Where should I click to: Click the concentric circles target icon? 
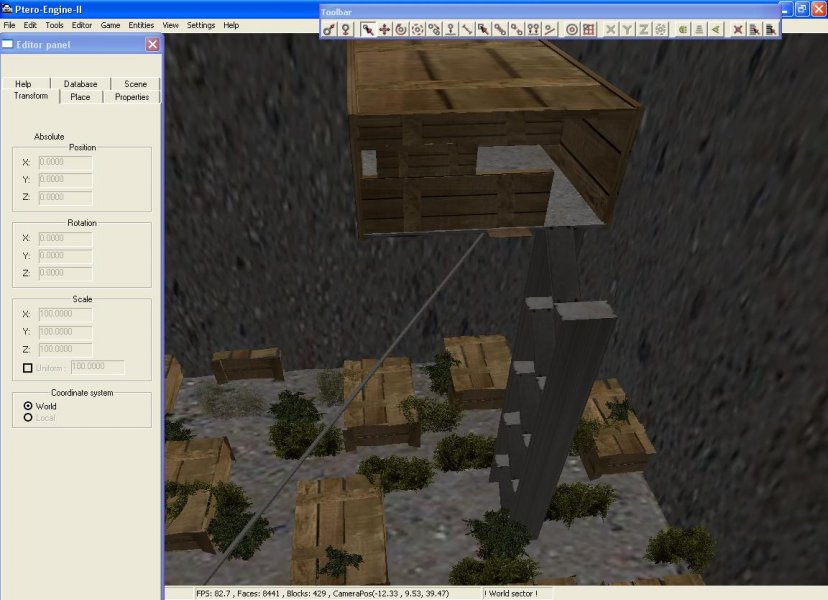click(x=572, y=30)
